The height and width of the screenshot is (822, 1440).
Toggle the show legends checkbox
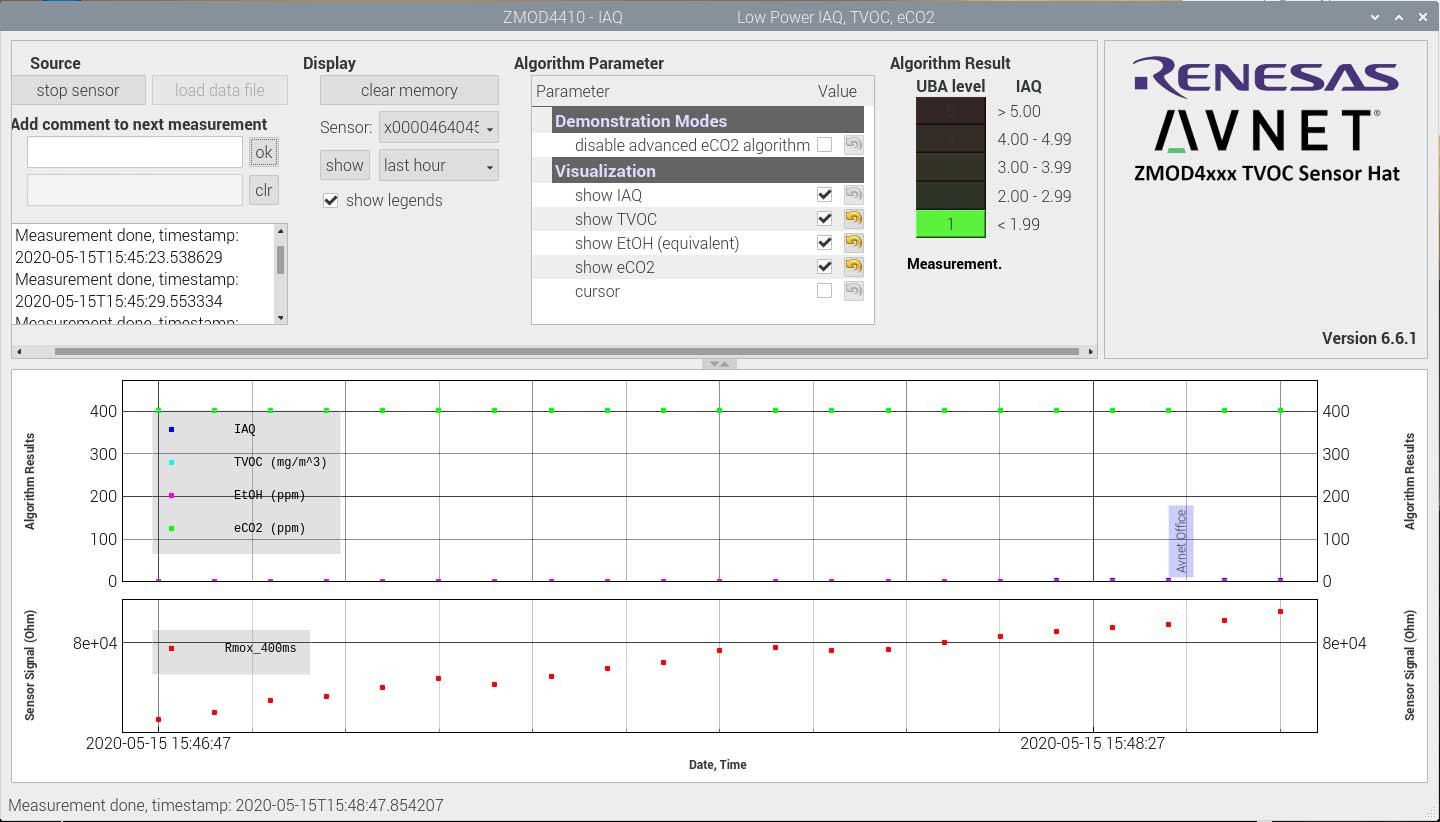tap(331, 201)
